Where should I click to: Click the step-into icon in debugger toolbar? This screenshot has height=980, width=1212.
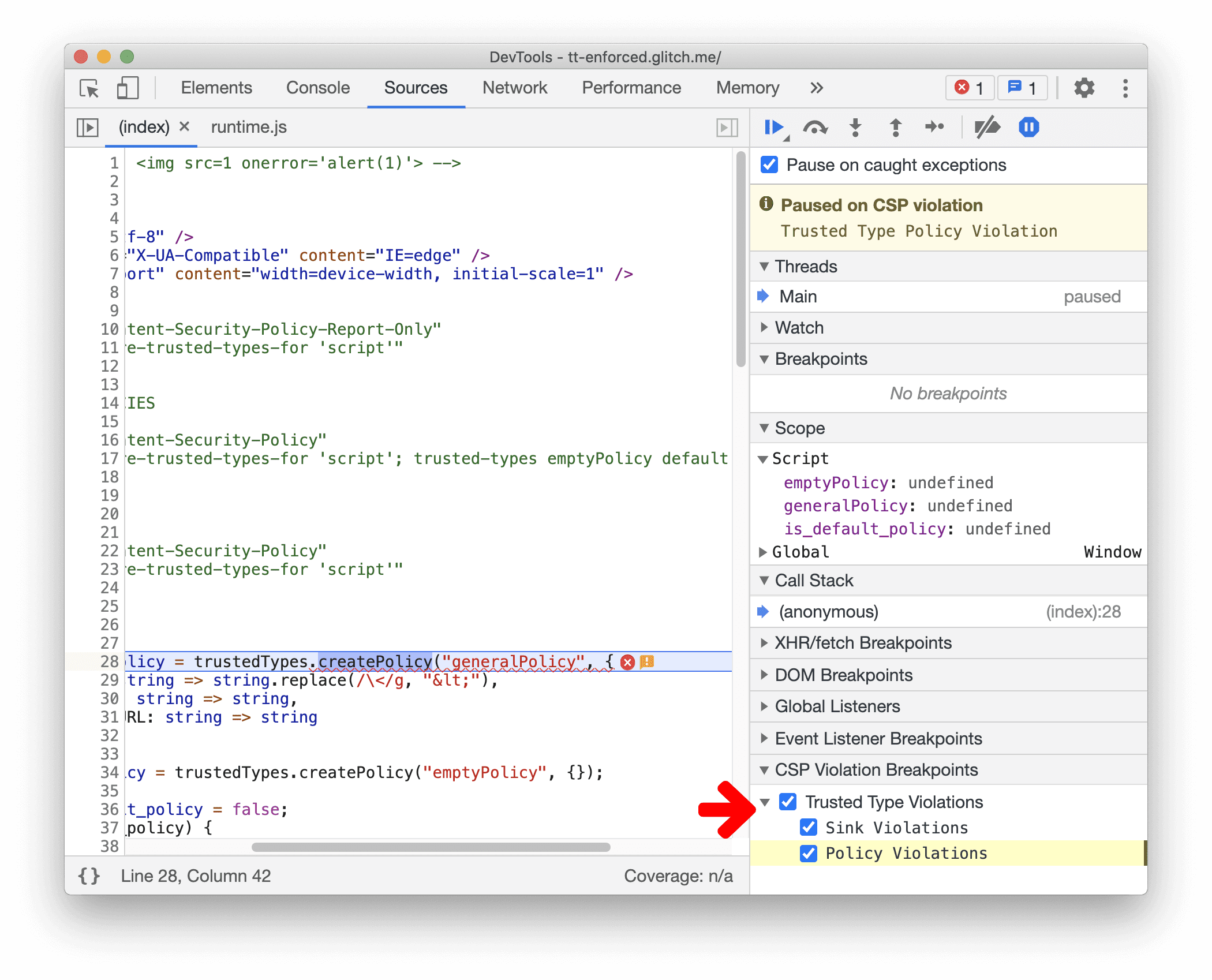(858, 127)
